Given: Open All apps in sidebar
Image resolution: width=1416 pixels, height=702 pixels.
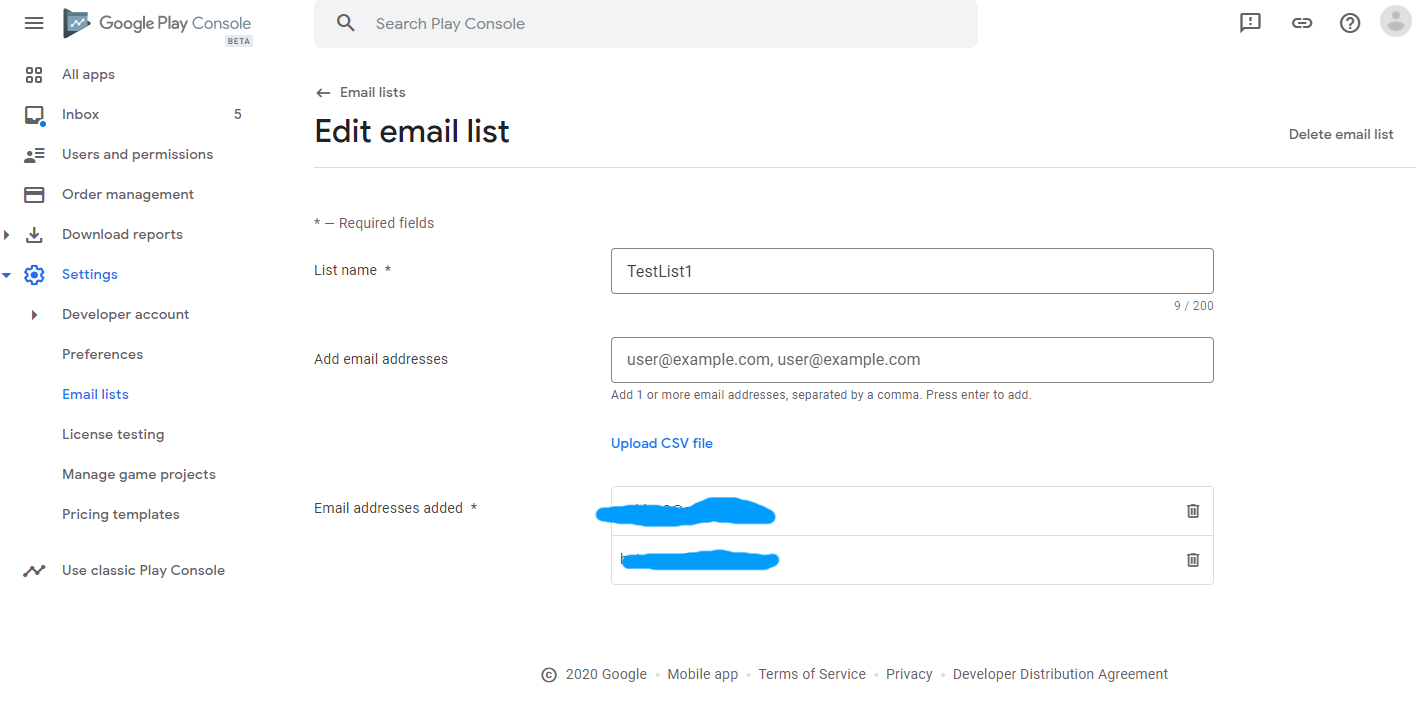Looking at the screenshot, I should [x=88, y=75].
